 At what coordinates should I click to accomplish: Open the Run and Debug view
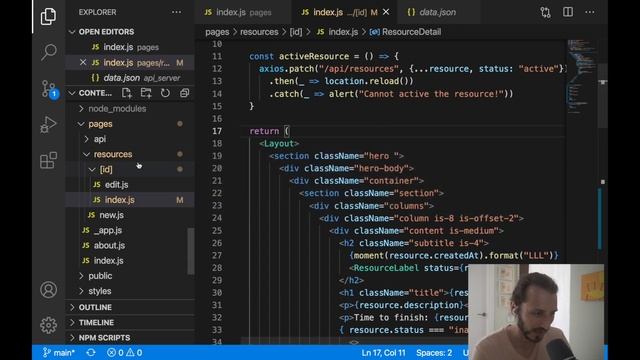[x=48, y=125]
